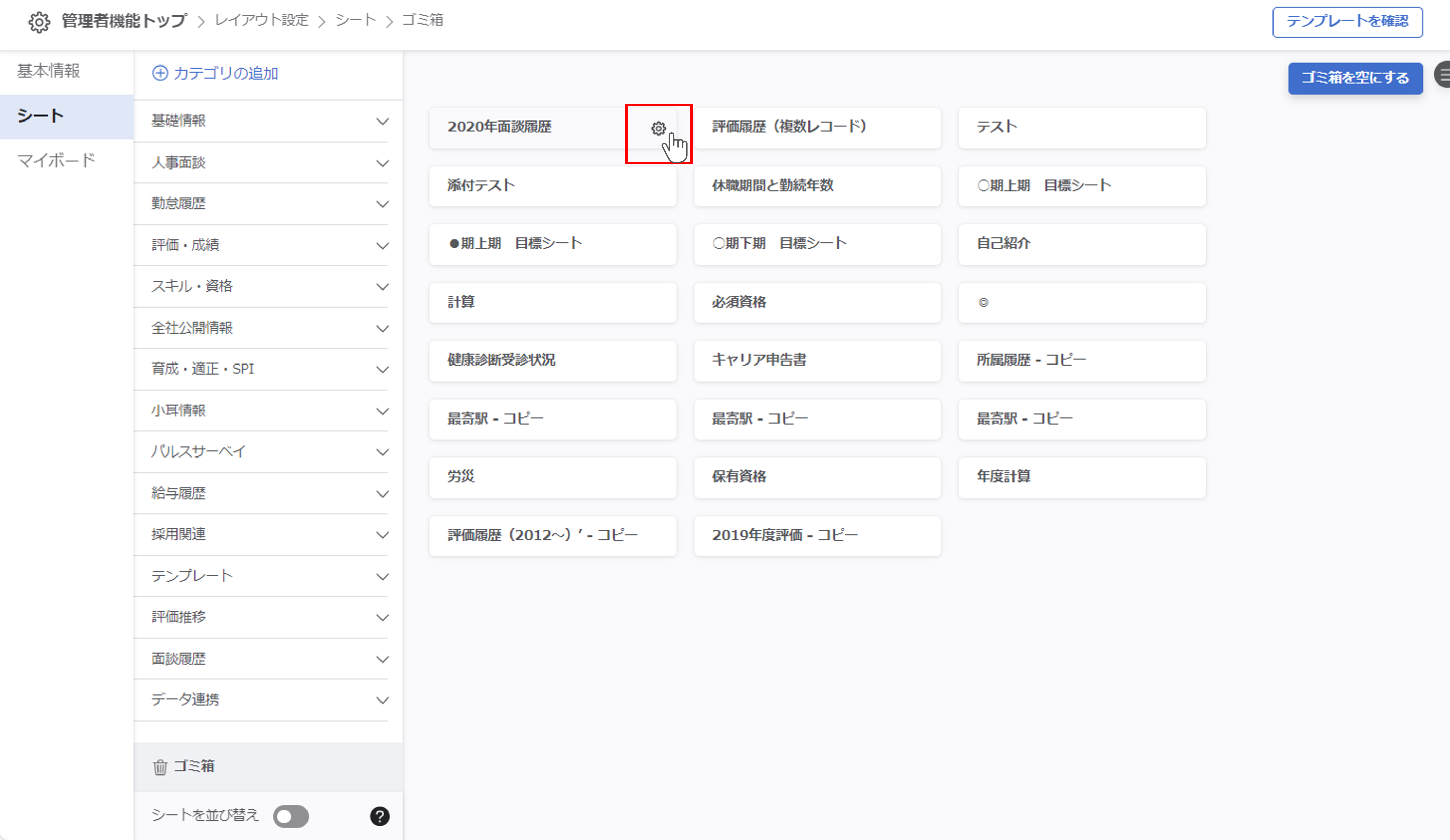The image size is (1450, 840).
Task: Click the ゴミ箱を空にする button
Action: [x=1355, y=78]
